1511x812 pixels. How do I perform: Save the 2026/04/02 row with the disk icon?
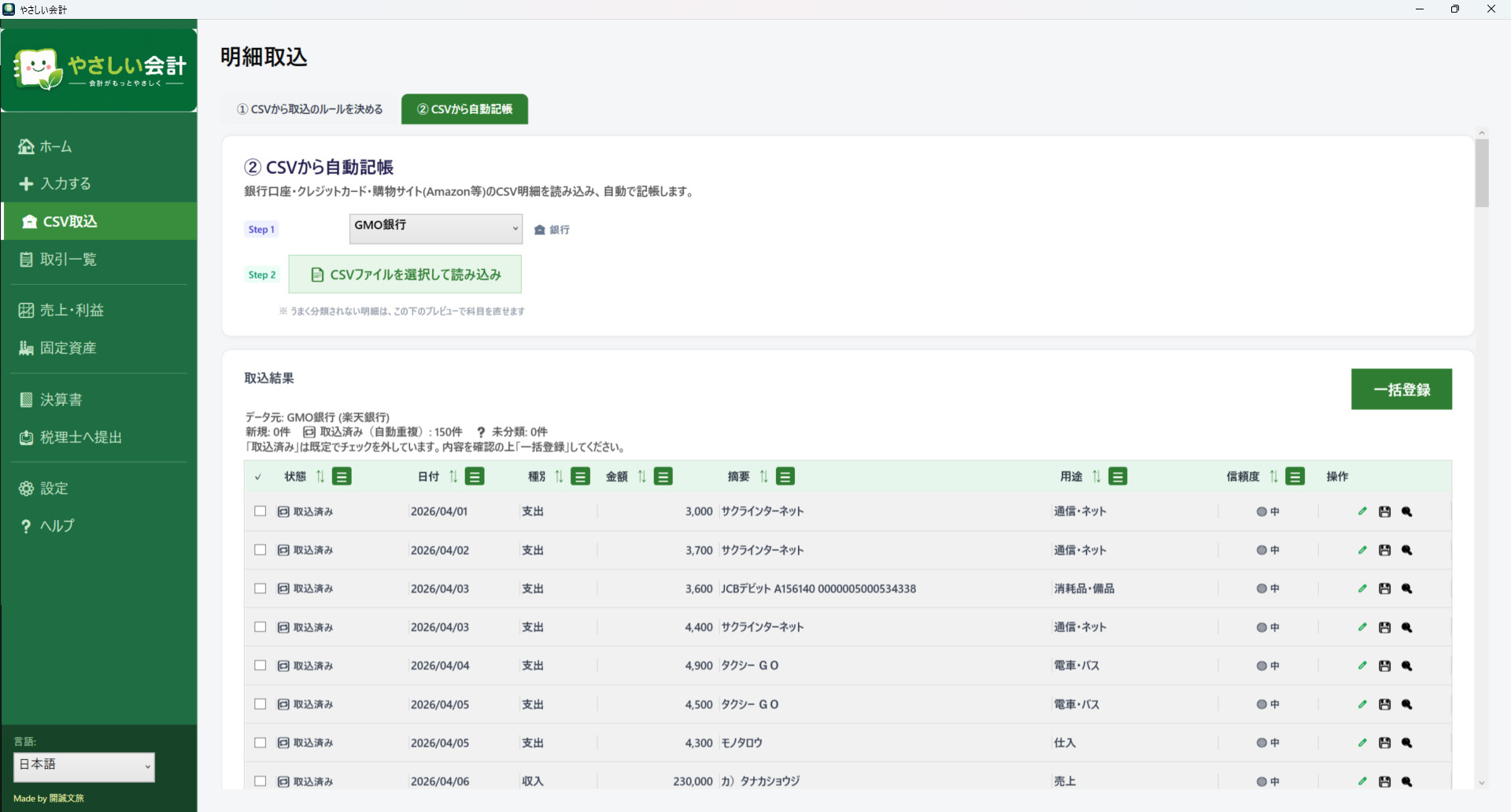[1385, 550]
